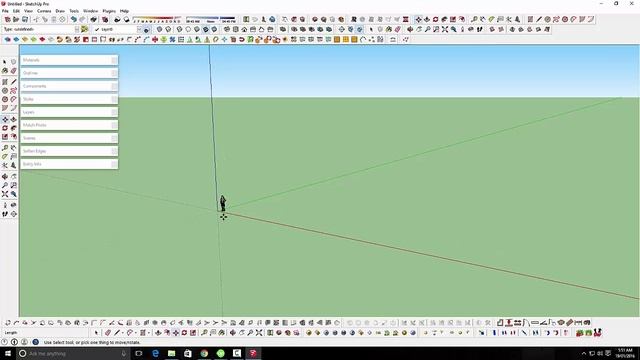Expand the Materials tray panel button
The width and height of the screenshot is (640, 360).
(x=114, y=60)
